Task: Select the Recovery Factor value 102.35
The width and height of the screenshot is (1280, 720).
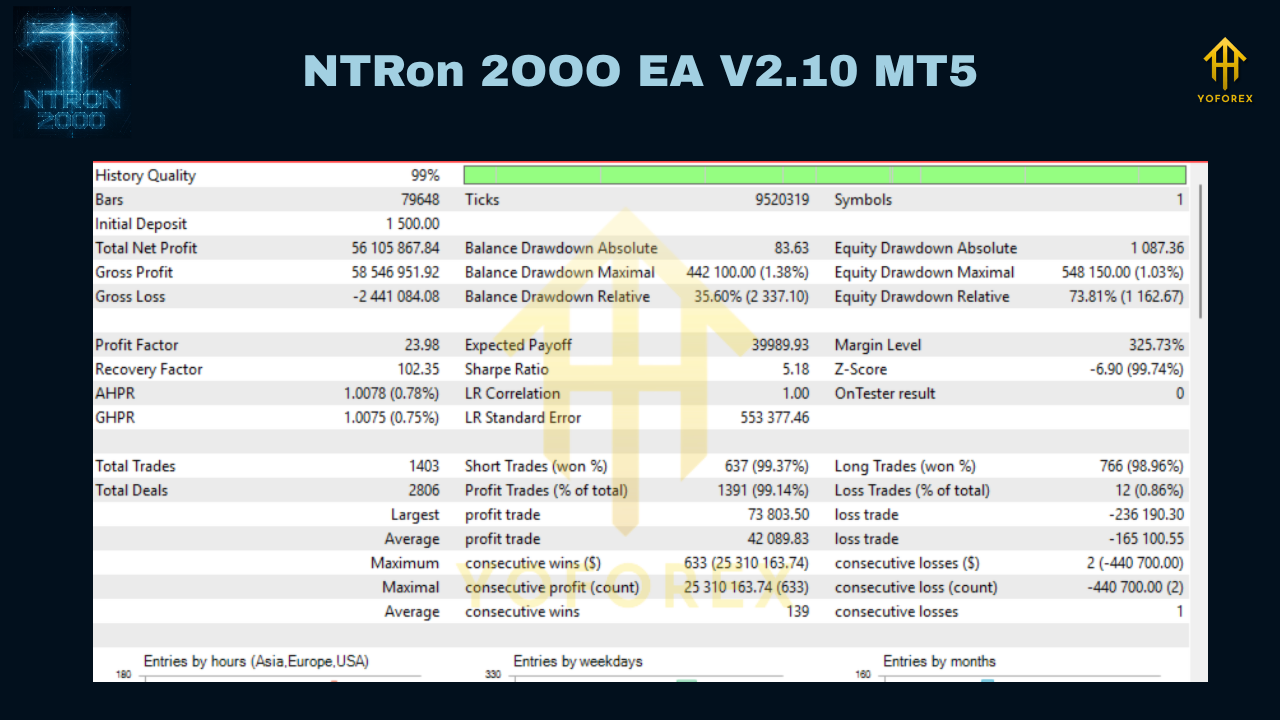Action: tap(417, 369)
